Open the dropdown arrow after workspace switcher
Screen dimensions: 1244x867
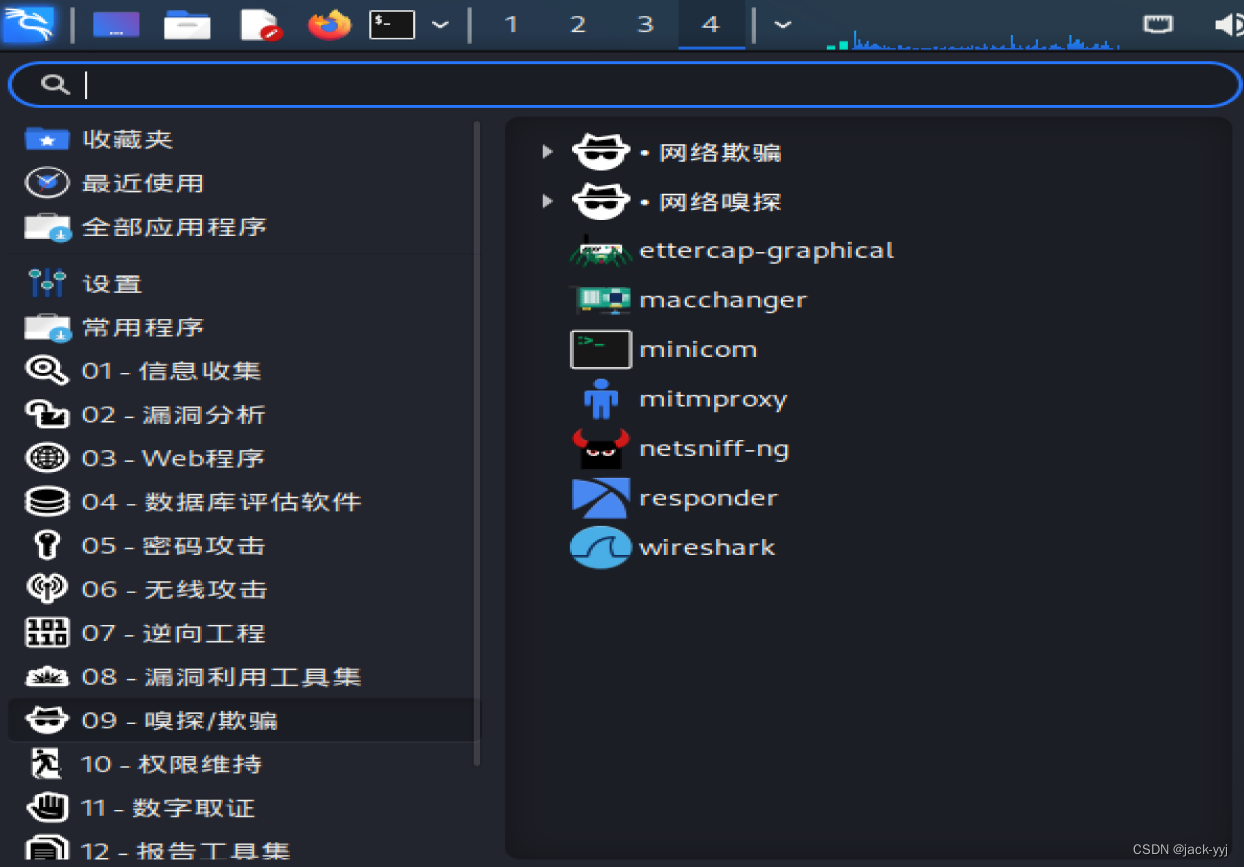783,25
